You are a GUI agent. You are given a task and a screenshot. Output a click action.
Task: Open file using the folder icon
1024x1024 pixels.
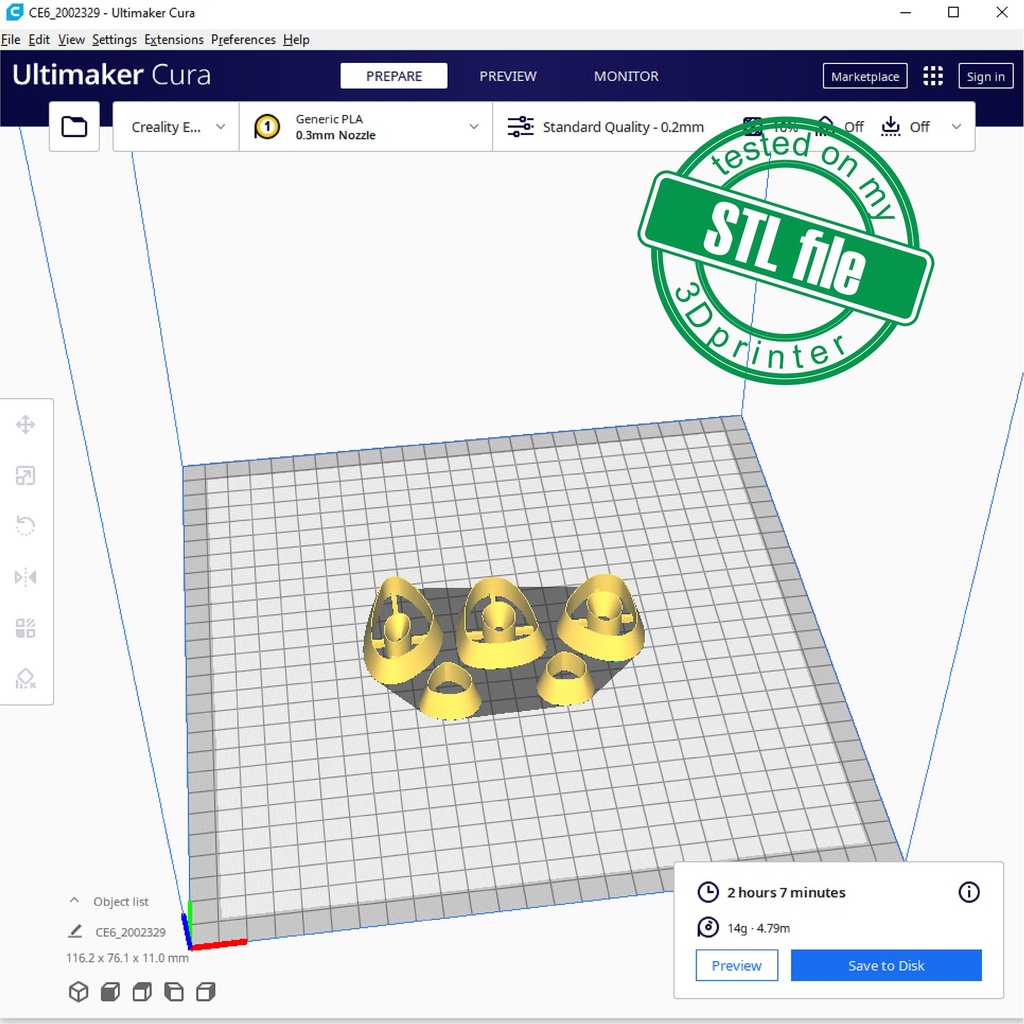click(x=74, y=127)
